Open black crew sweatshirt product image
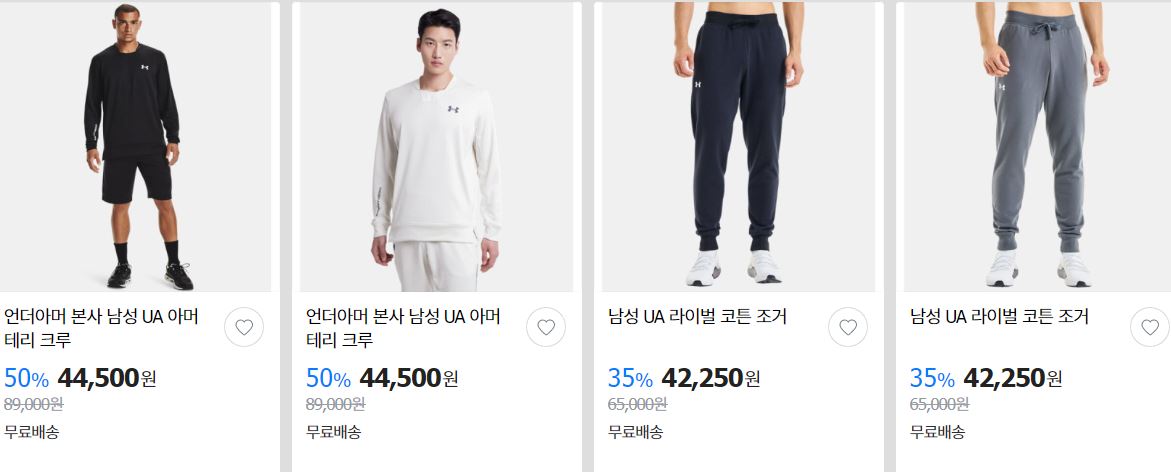Viewport: 1171px width, 472px height. pos(135,146)
